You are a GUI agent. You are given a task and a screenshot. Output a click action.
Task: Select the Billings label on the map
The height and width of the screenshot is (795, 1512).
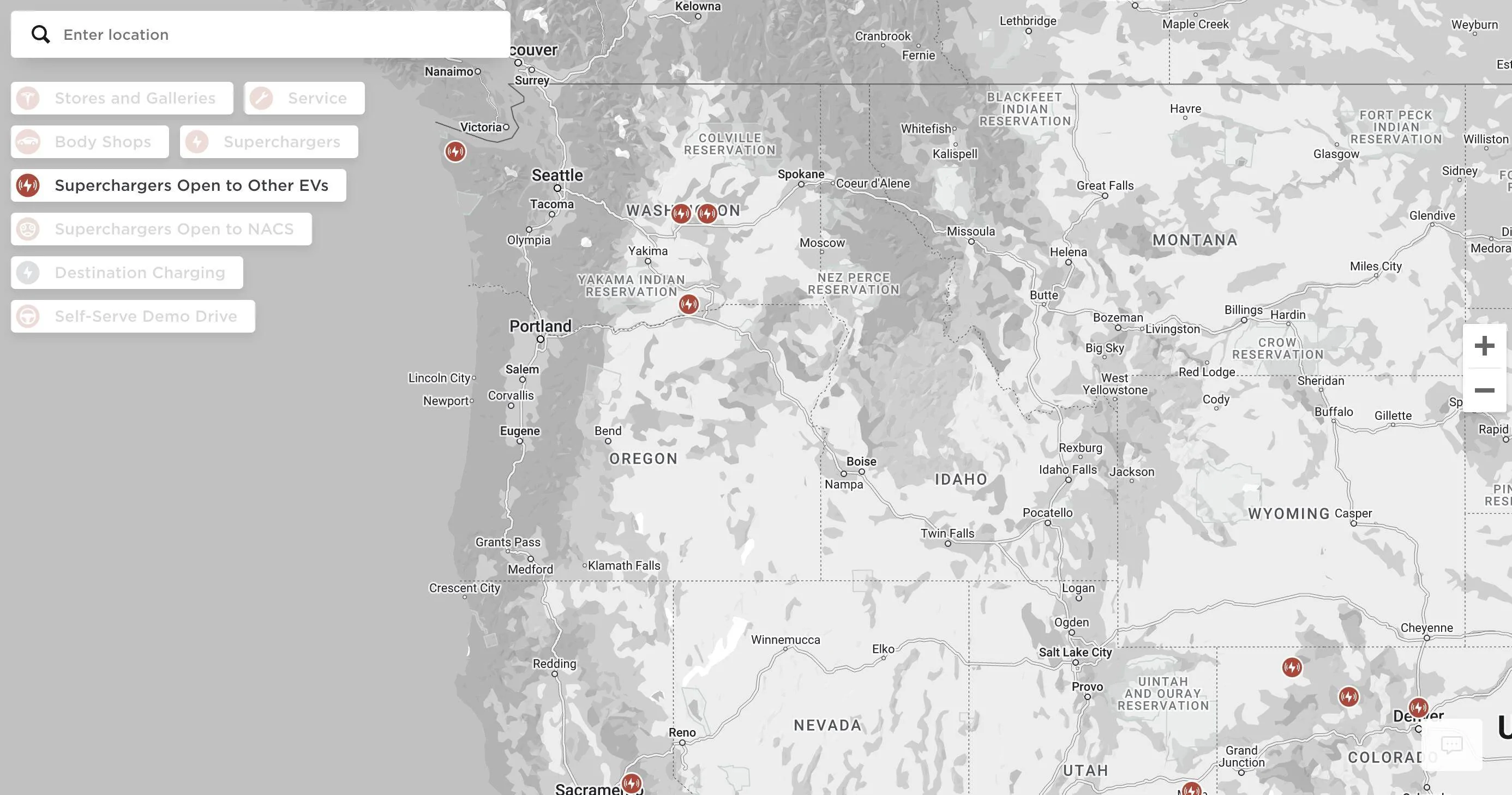[1243, 310]
